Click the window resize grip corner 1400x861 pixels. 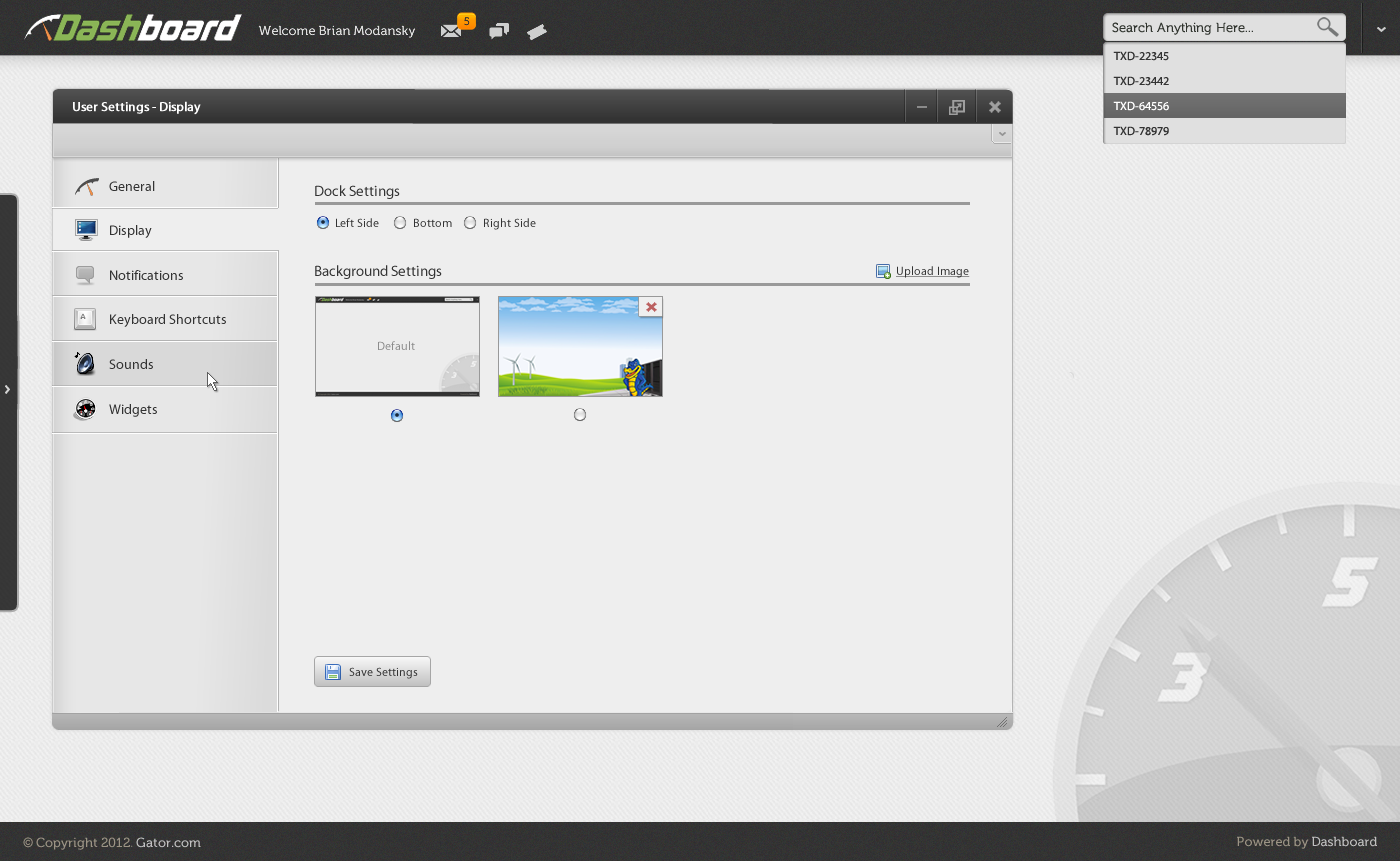point(1002,721)
